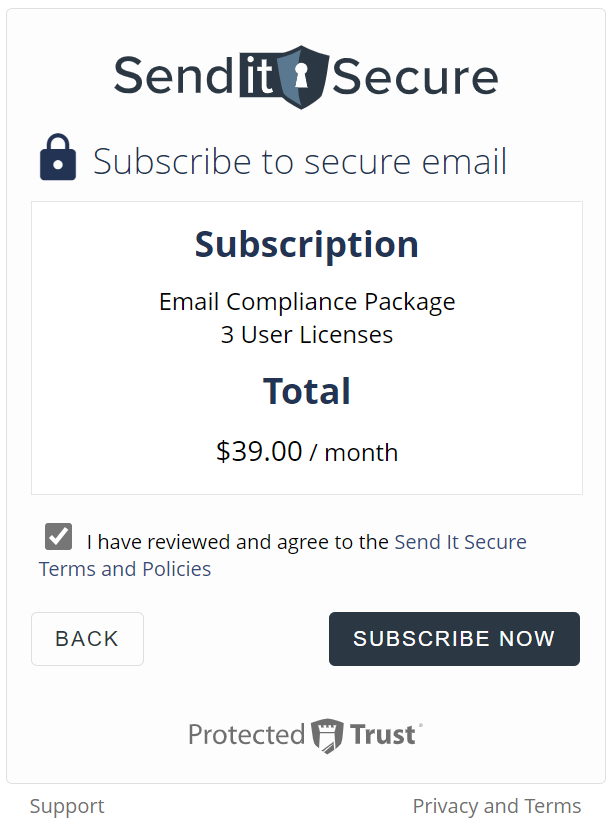Click the word Send in the logo

(x=174, y=76)
